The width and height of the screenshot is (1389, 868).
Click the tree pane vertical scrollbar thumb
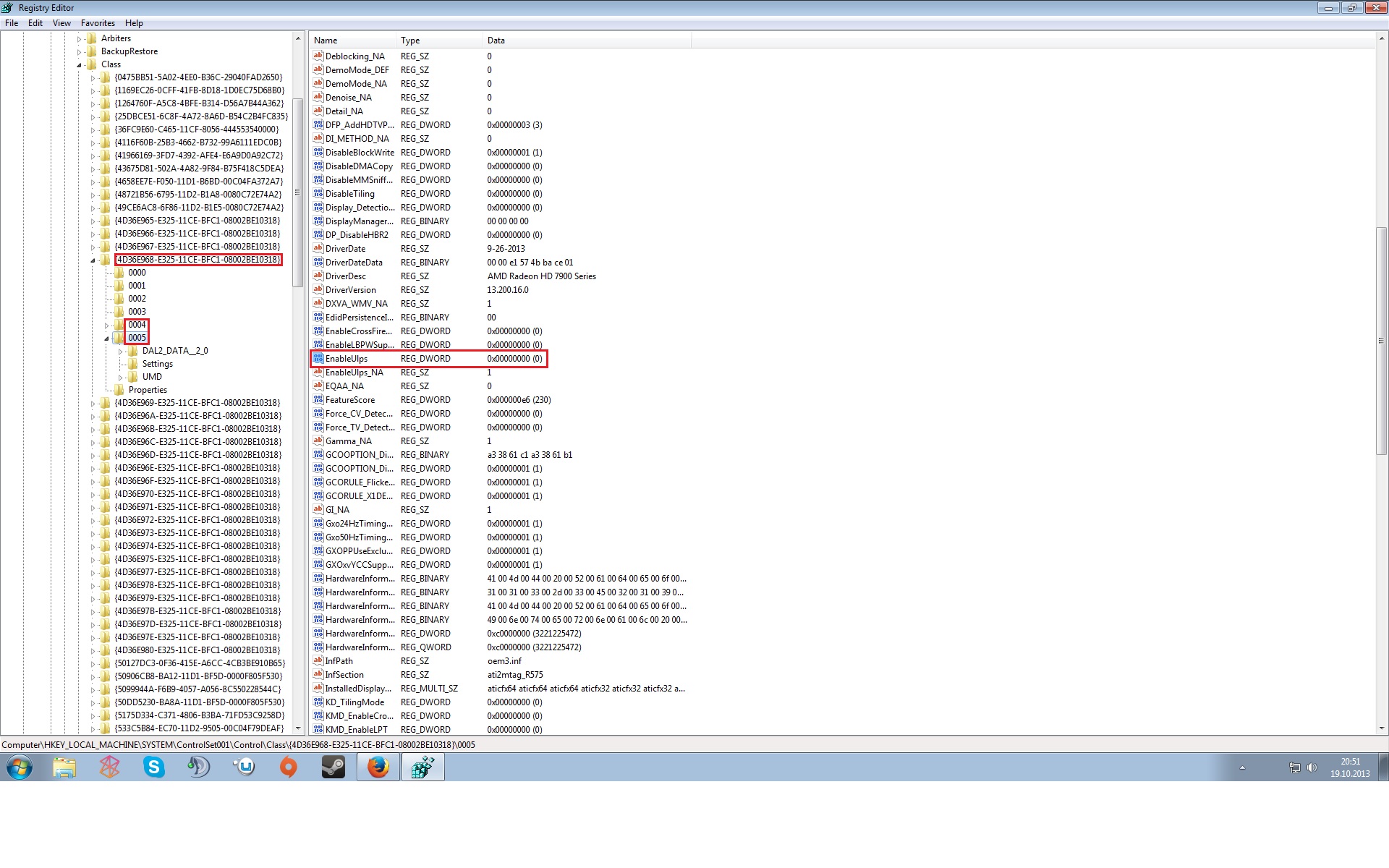pyautogui.click(x=297, y=194)
